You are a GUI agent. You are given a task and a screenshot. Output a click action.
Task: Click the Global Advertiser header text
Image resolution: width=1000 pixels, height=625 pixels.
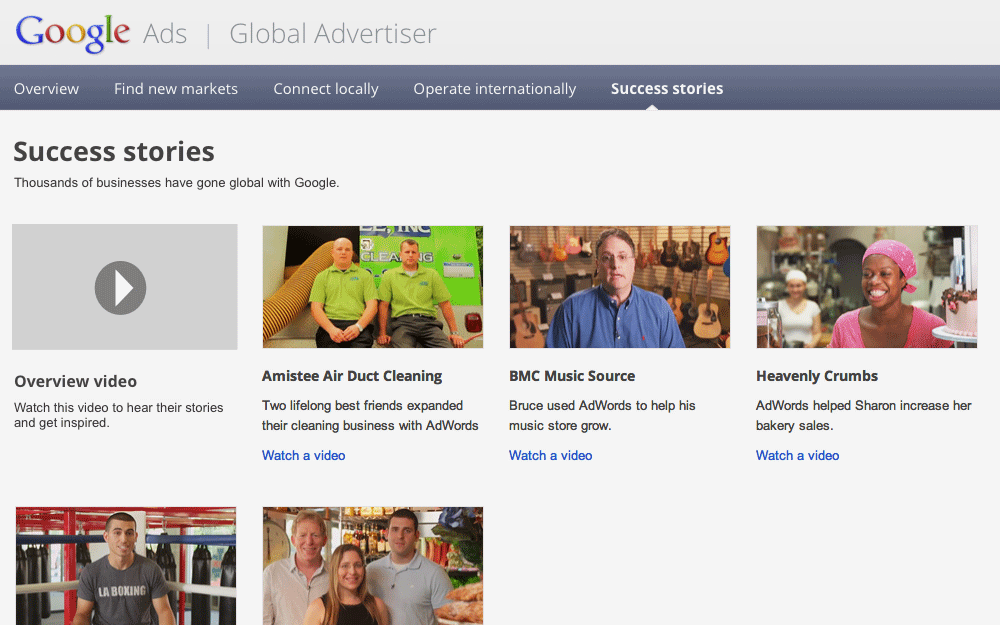[332, 32]
